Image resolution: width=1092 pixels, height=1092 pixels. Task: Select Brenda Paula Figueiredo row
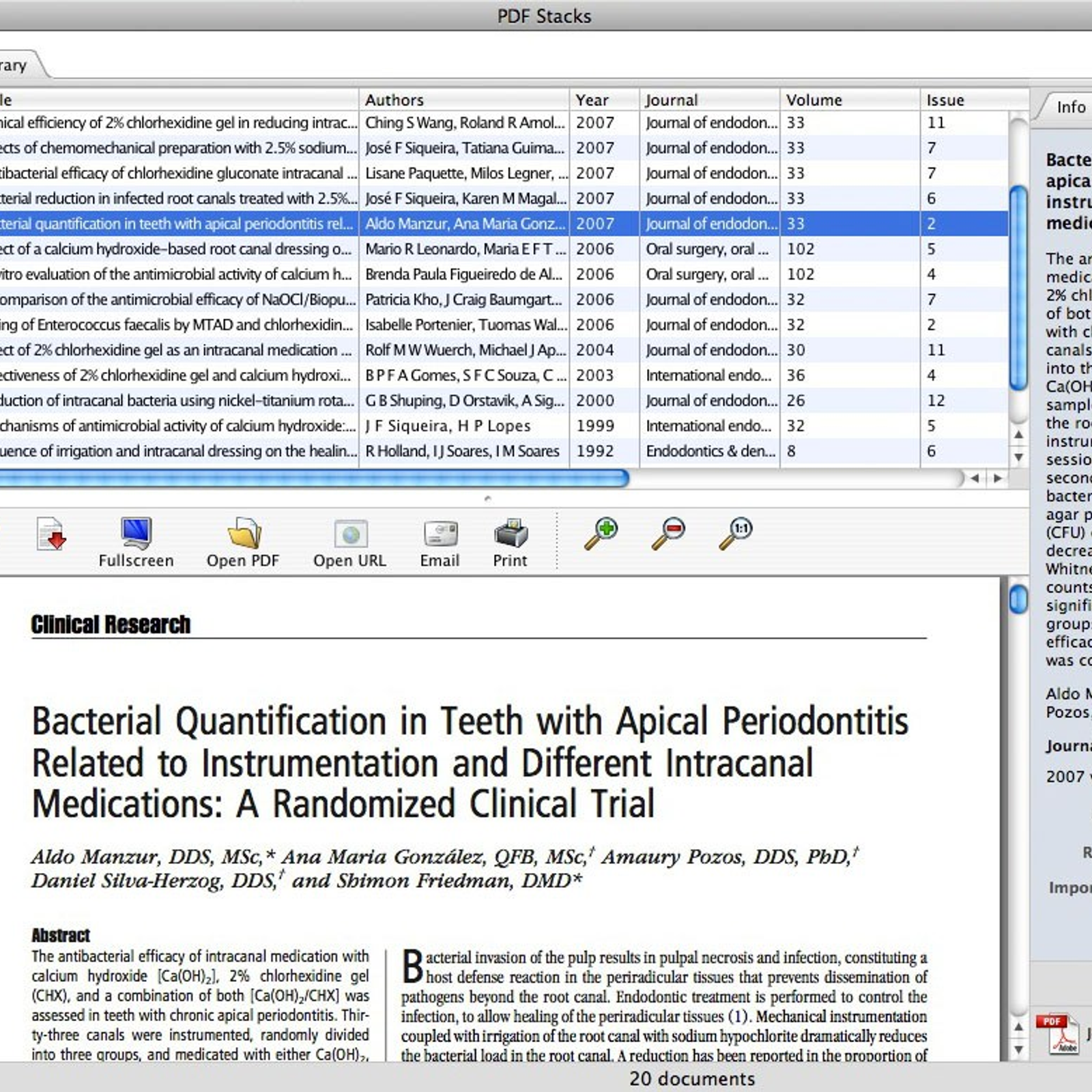(x=504, y=274)
